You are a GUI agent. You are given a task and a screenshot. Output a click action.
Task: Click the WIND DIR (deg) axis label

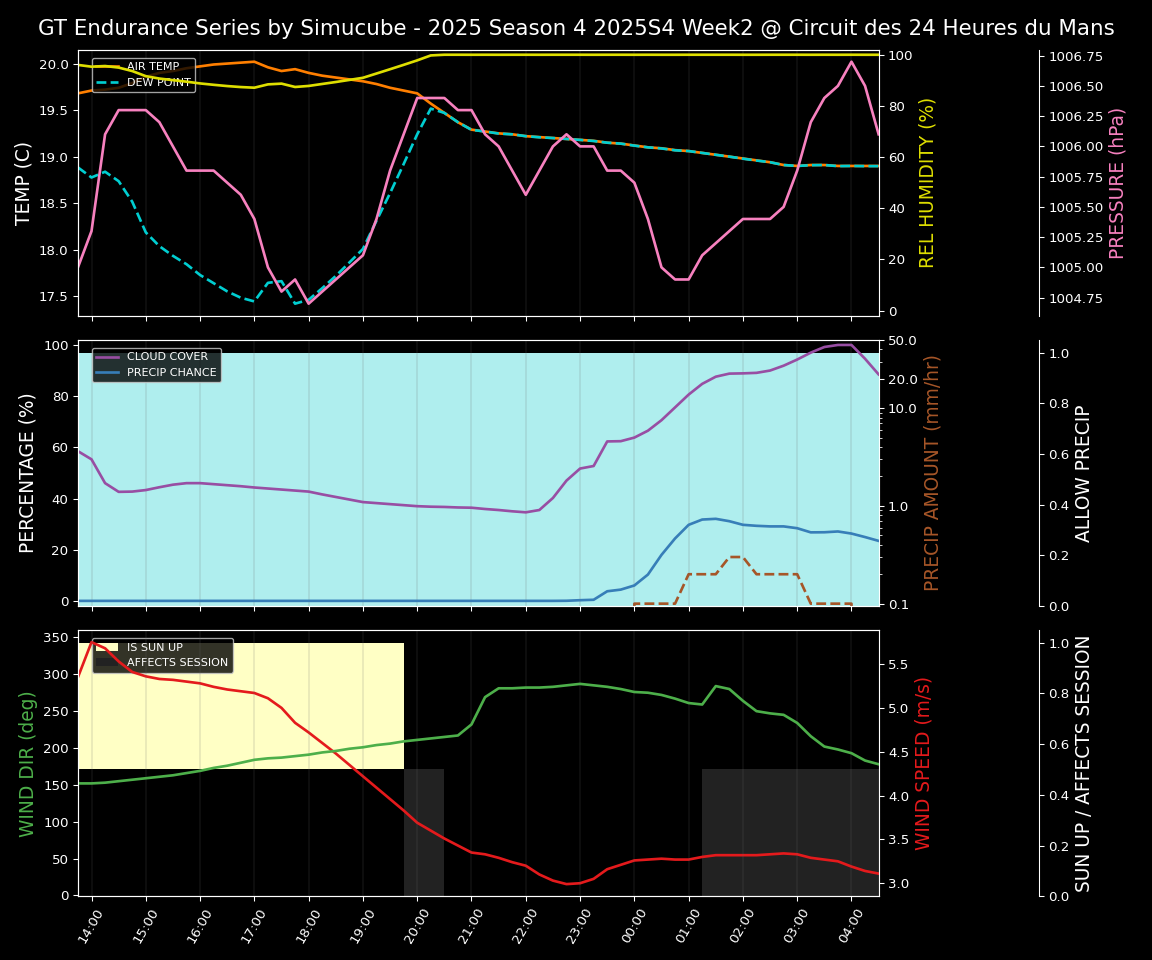(27, 763)
